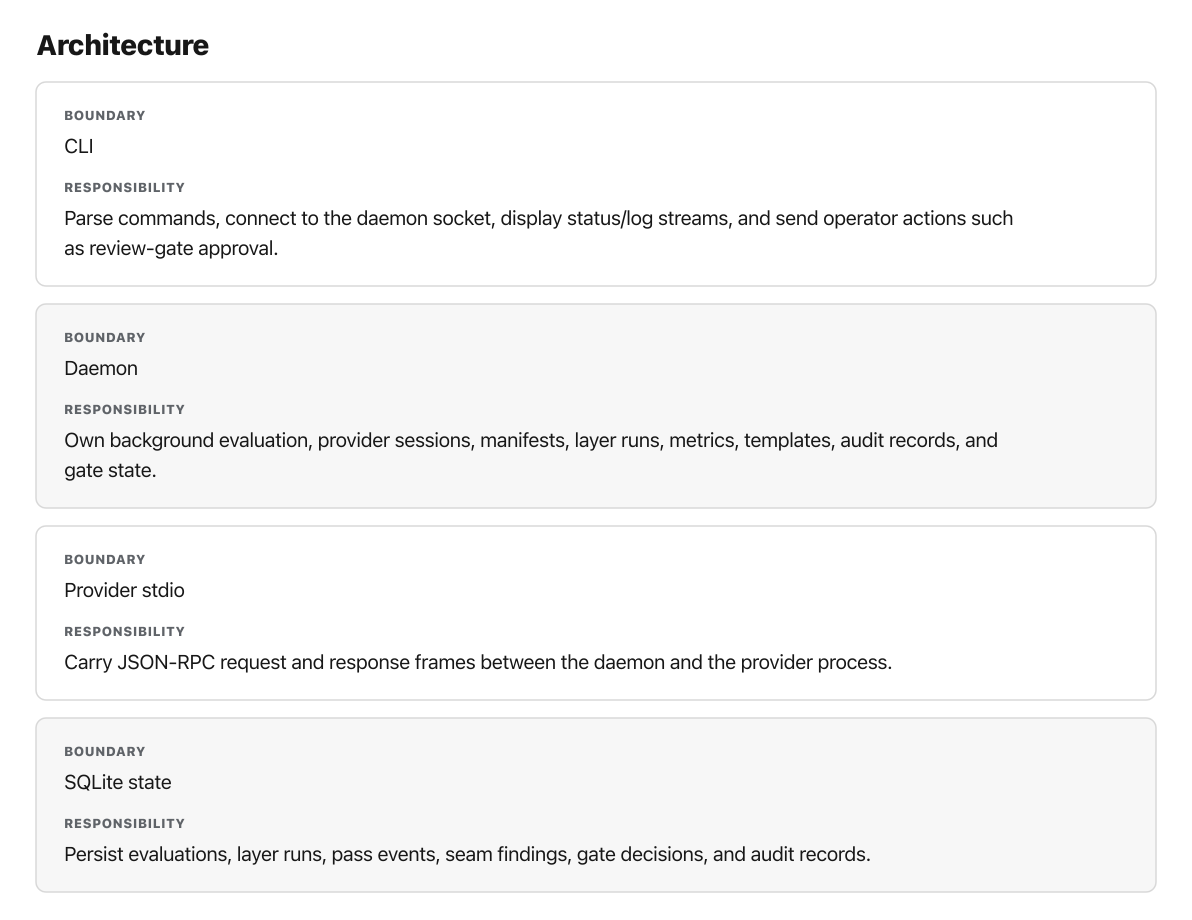Click the BOUNDARY label above Daemon
Image resolution: width=1192 pixels, height=920 pixels.
(x=105, y=338)
